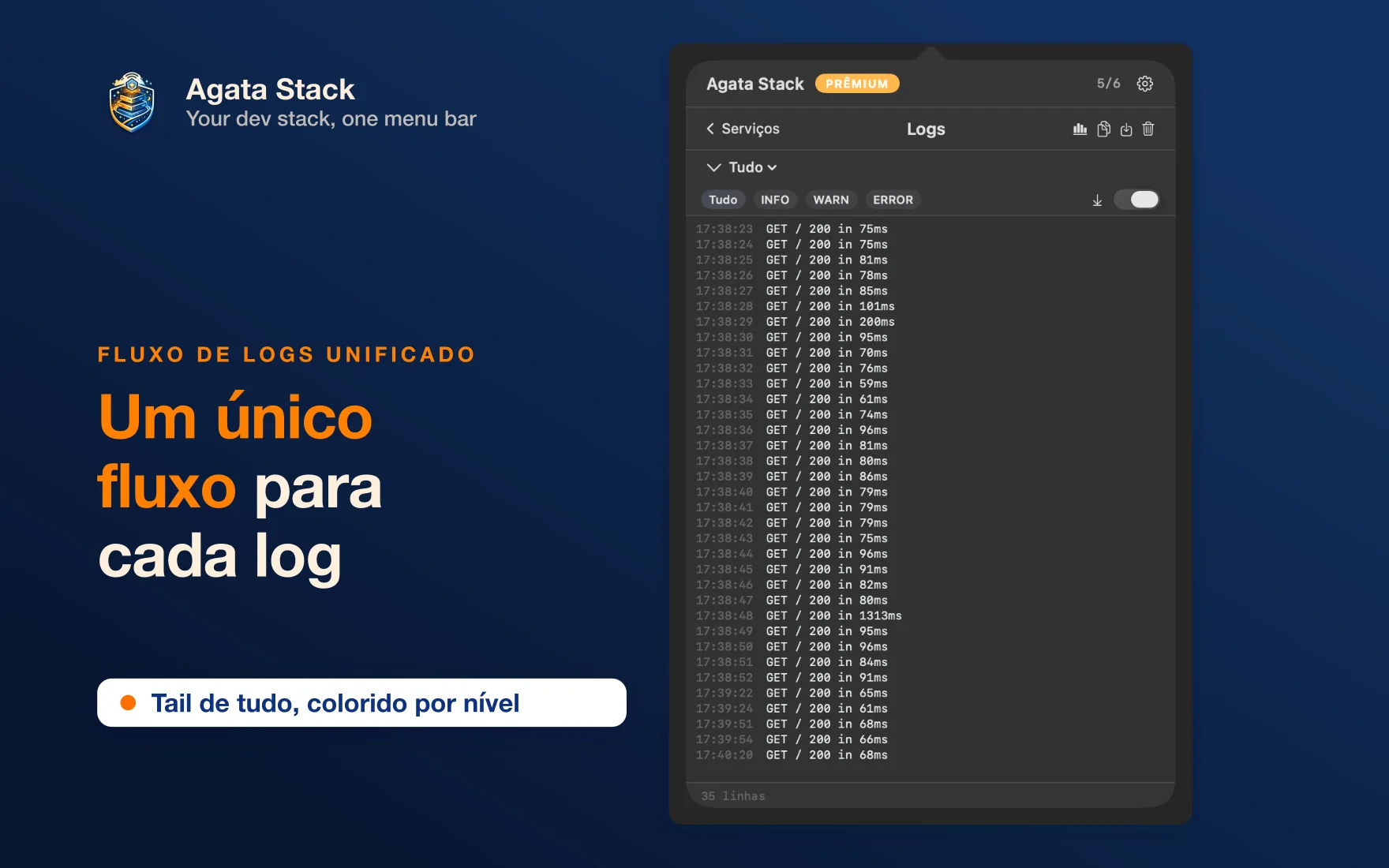The image size is (1389, 868).
Task: Click the Agata Stack shield logo
Action: click(132, 103)
